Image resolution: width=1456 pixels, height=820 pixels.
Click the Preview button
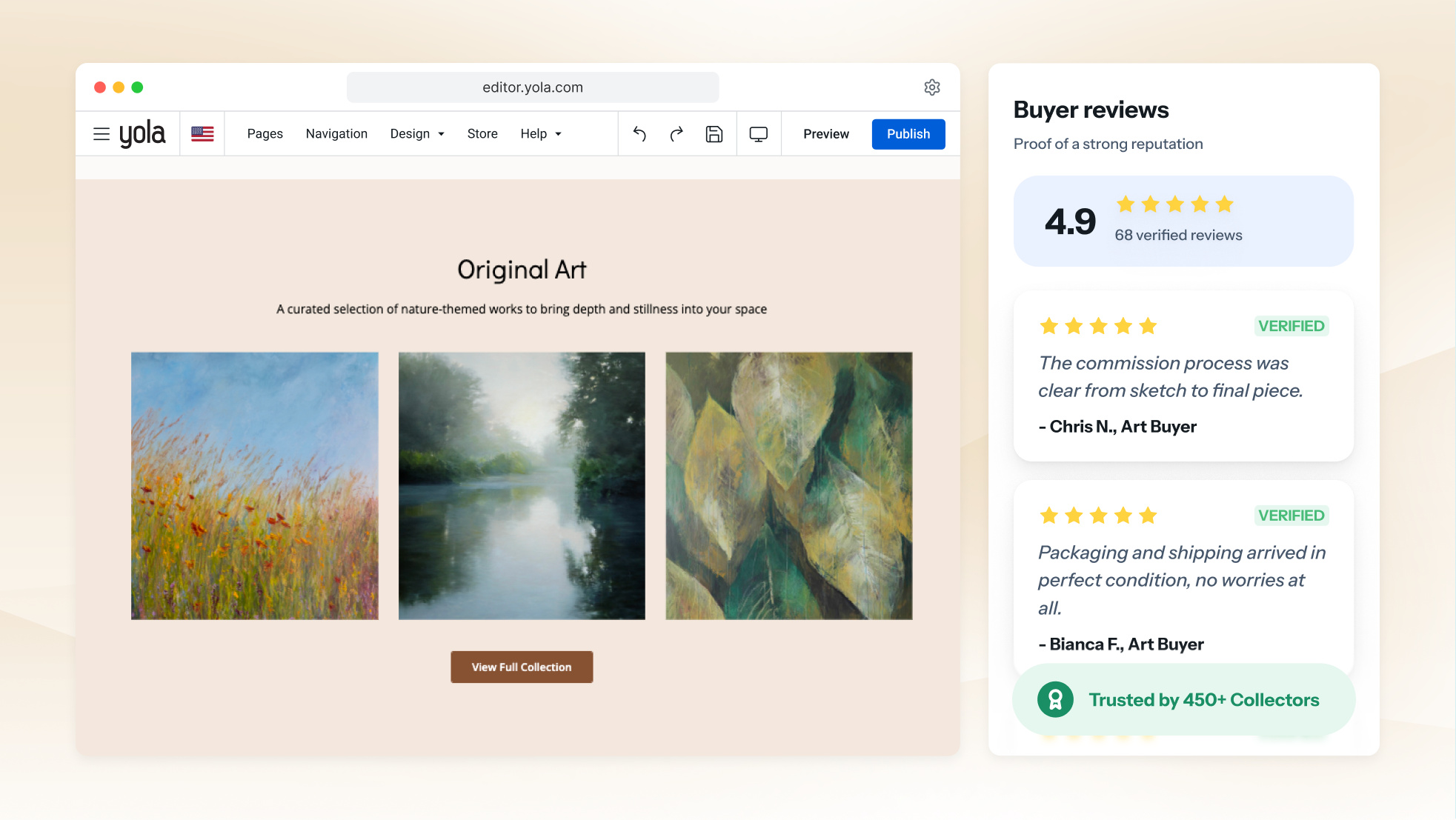tap(826, 134)
